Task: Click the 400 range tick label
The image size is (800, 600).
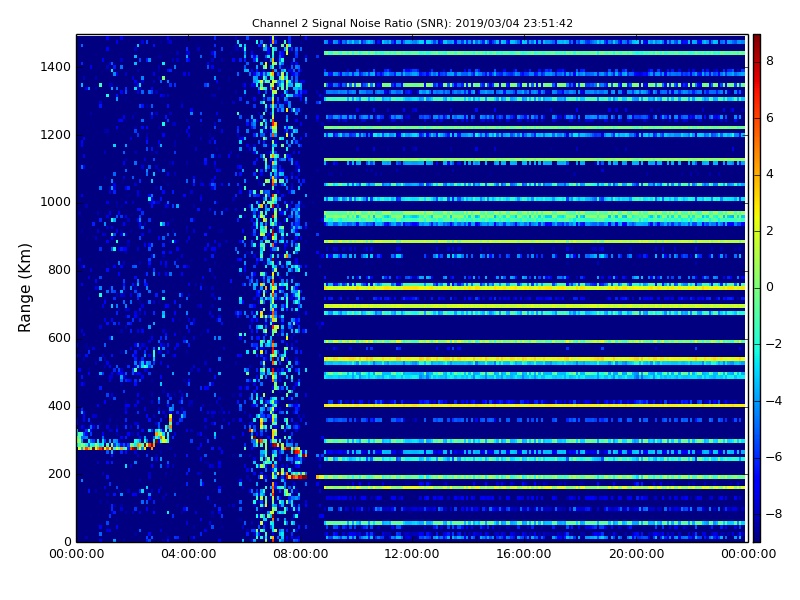Action: 59,406
